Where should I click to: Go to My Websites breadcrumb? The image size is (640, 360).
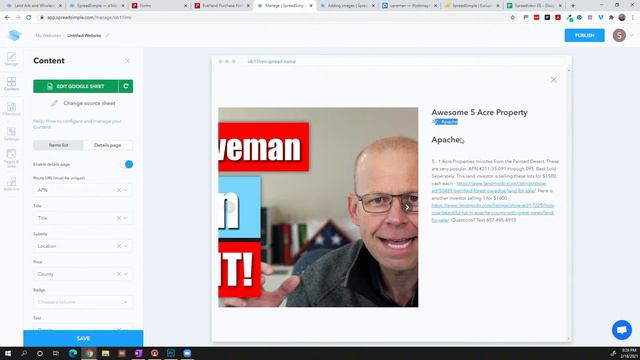click(48, 36)
